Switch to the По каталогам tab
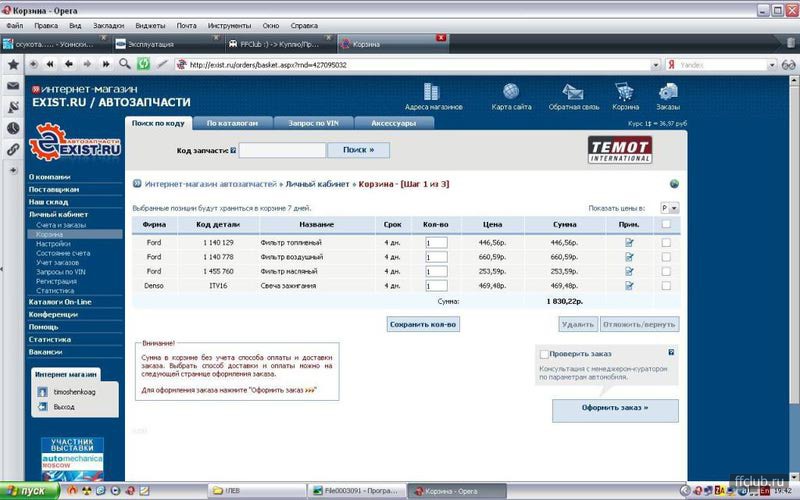 pyautogui.click(x=232, y=123)
